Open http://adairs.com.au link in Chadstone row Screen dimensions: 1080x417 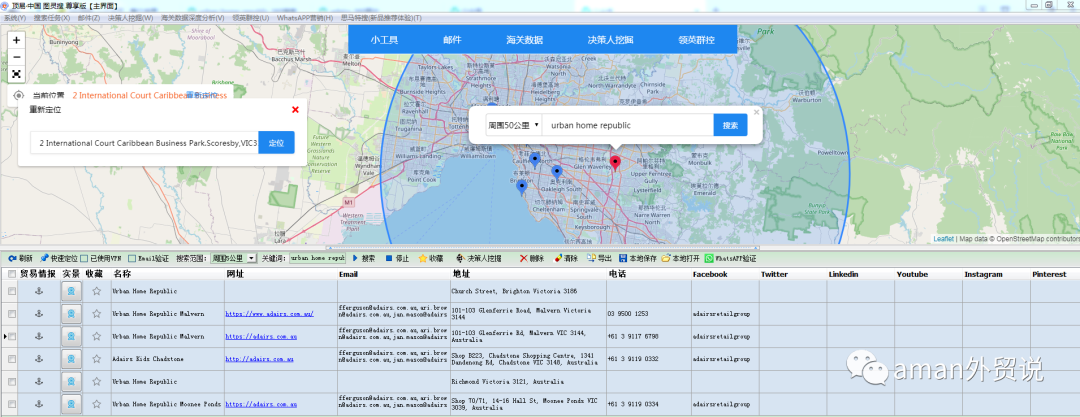click(260, 359)
